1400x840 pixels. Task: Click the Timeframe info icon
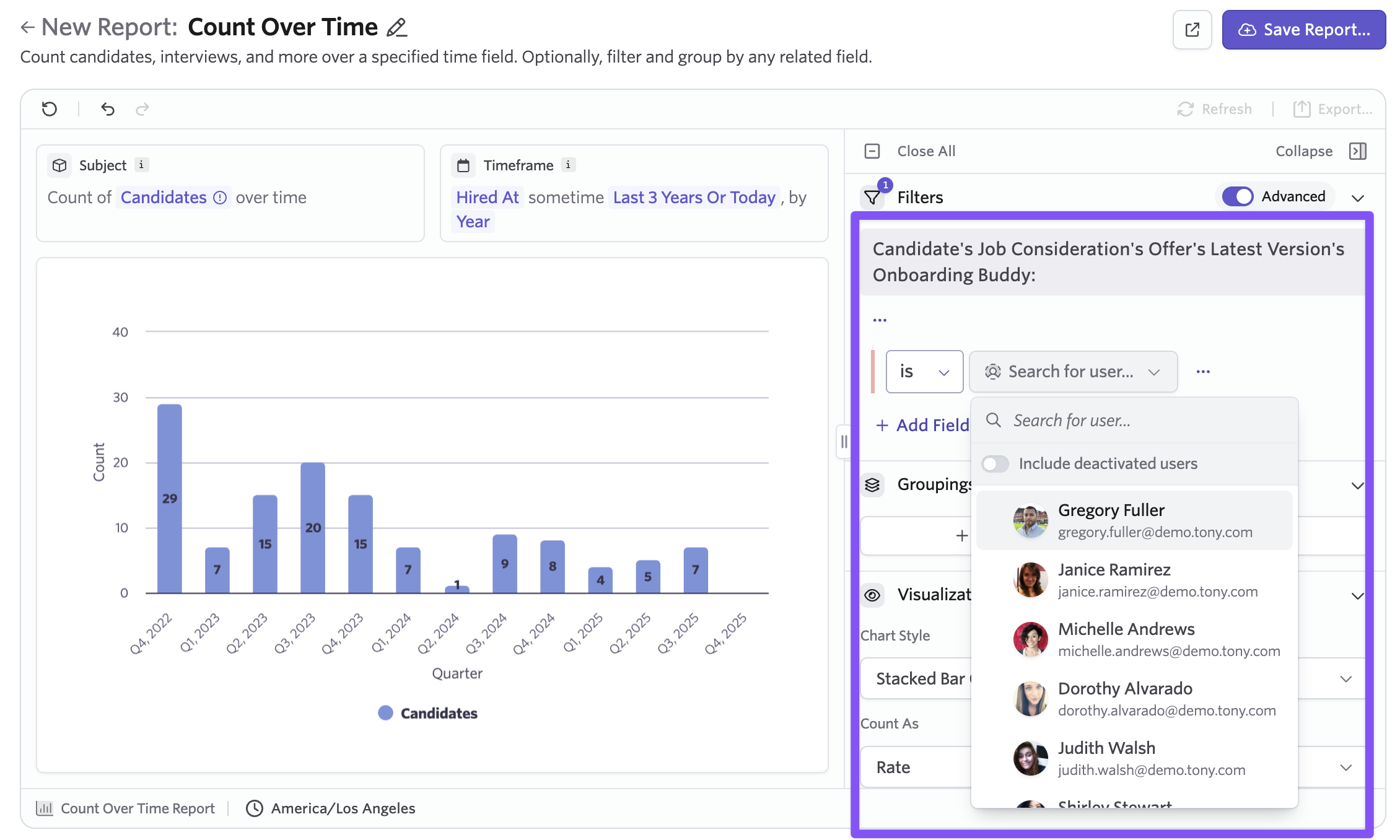(x=568, y=165)
